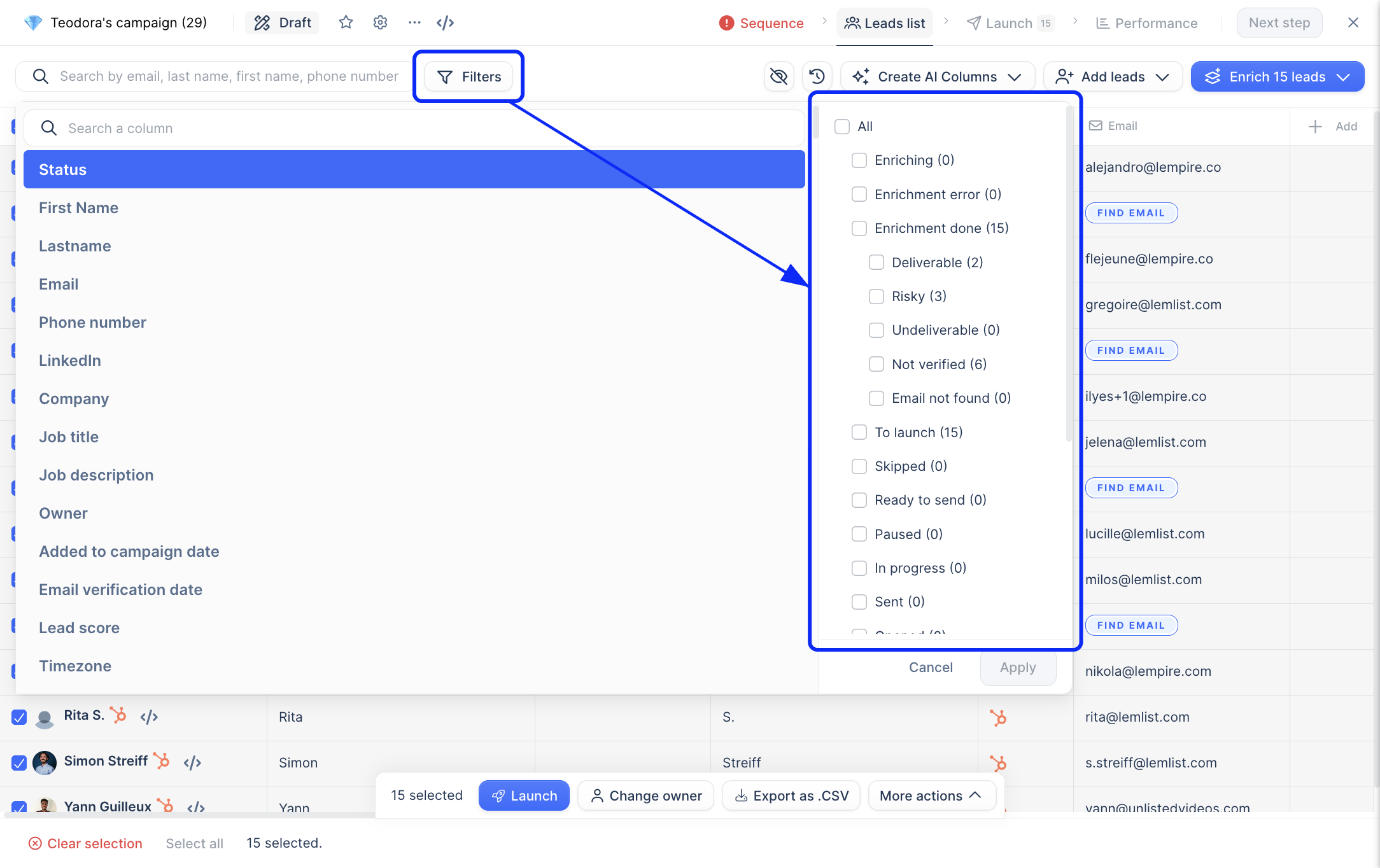Viewport: 1380px width, 868px height.
Task: Click Simon Streiff's avatar photo
Action: 45,762
